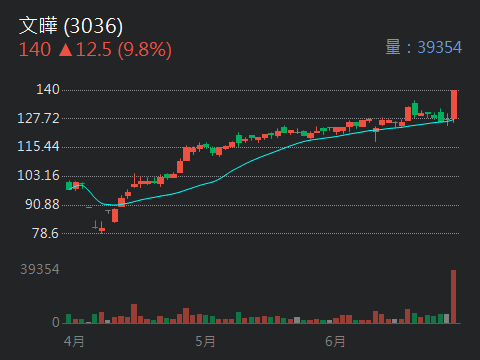
Task: Click the 90.88 price axis label
Action: coord(42,204)
